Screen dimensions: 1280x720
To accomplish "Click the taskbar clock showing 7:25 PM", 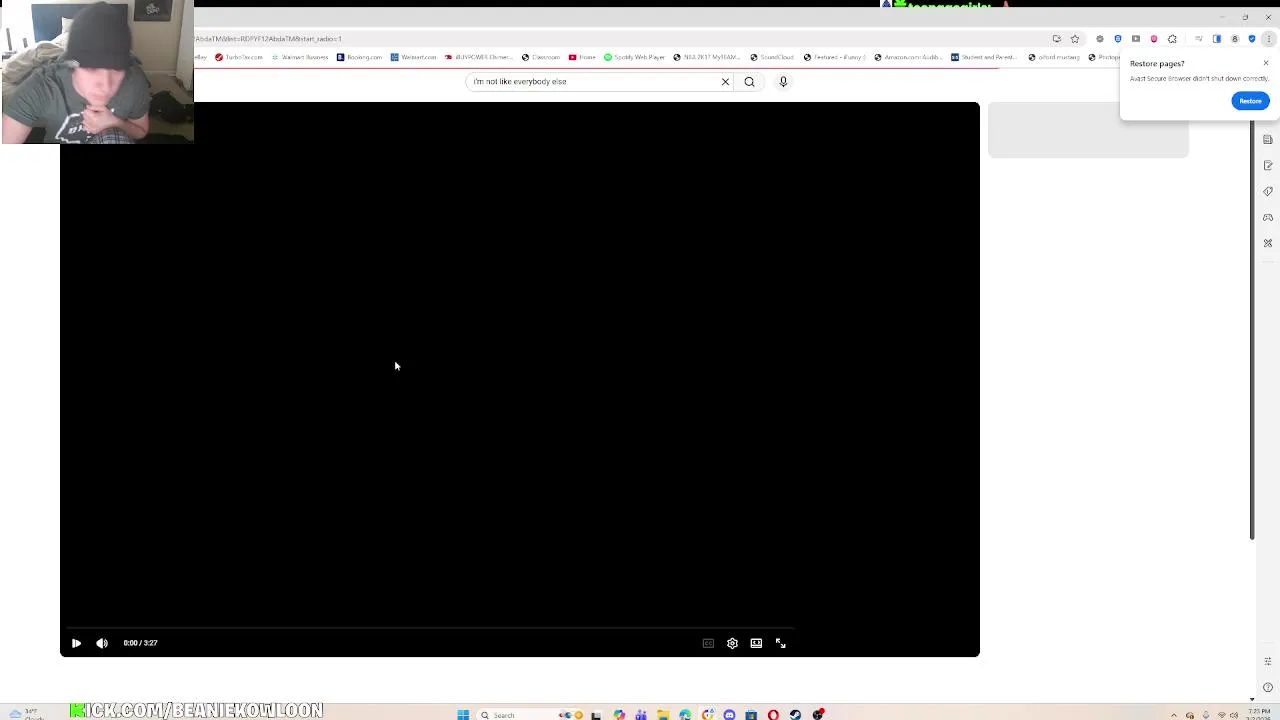I will click(1259, 714).
